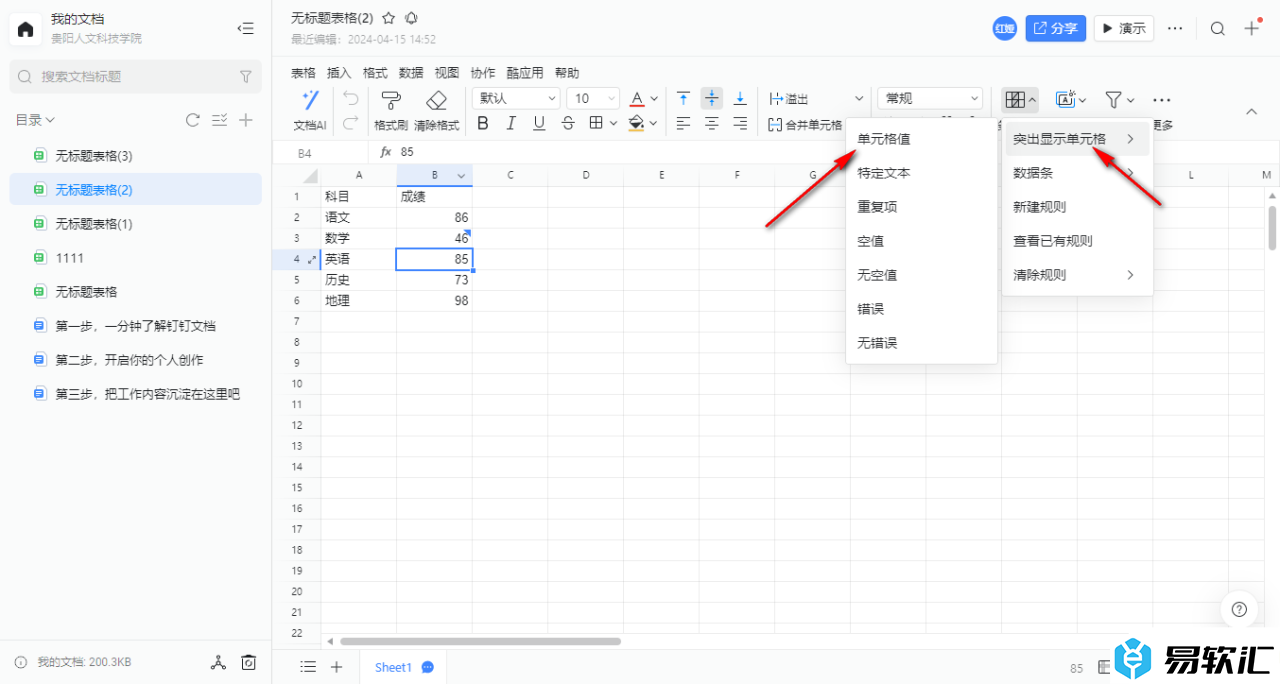Viewport: 1280px width, 684px height.
Task: Refresh the 目录 directory list
Action: click(193, 120)
